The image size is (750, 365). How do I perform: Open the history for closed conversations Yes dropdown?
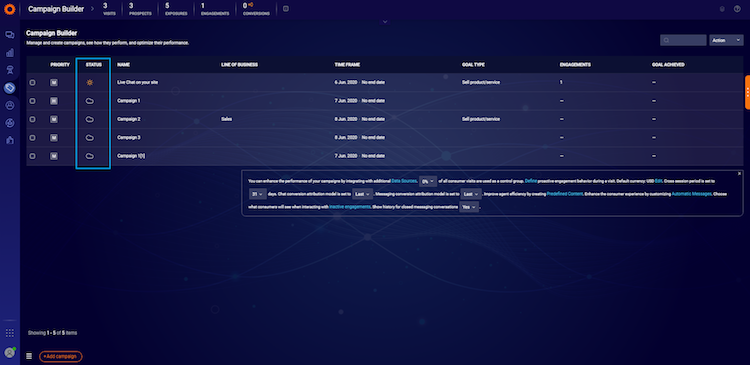[469, 207]
